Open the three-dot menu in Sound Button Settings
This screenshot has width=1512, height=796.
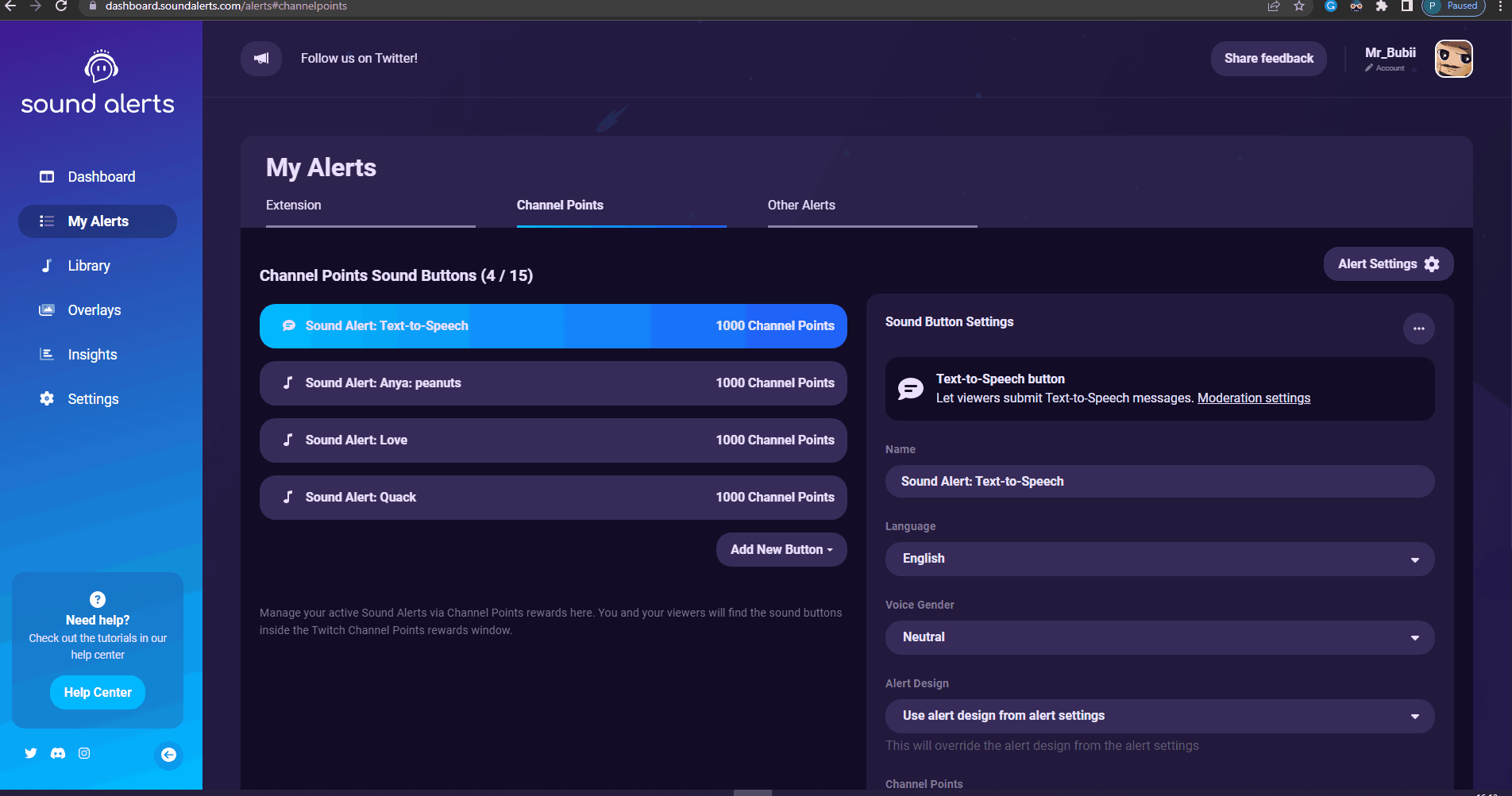[x=1419, y=329]
